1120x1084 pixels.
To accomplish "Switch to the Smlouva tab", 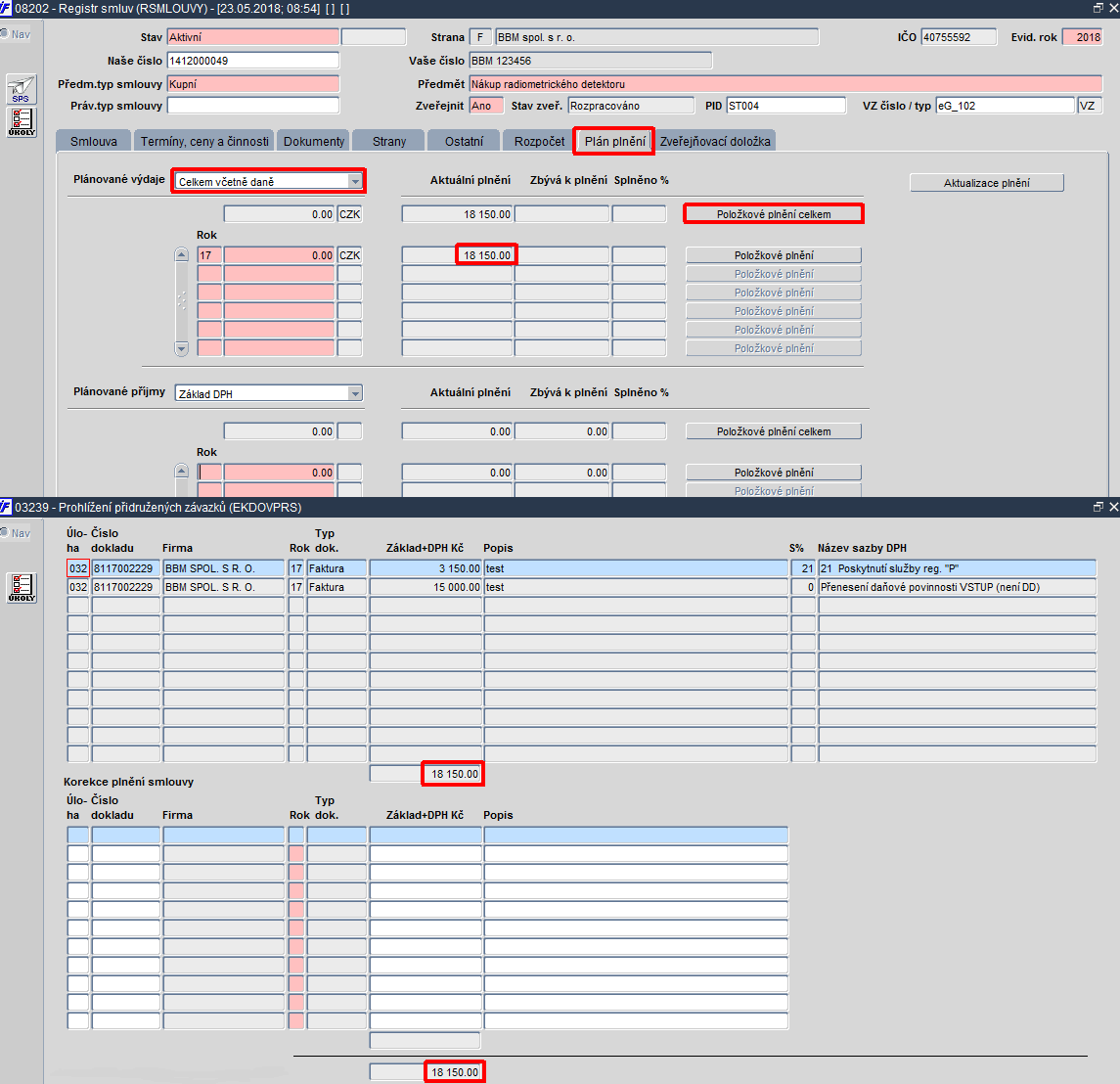I will pos(94,142).
